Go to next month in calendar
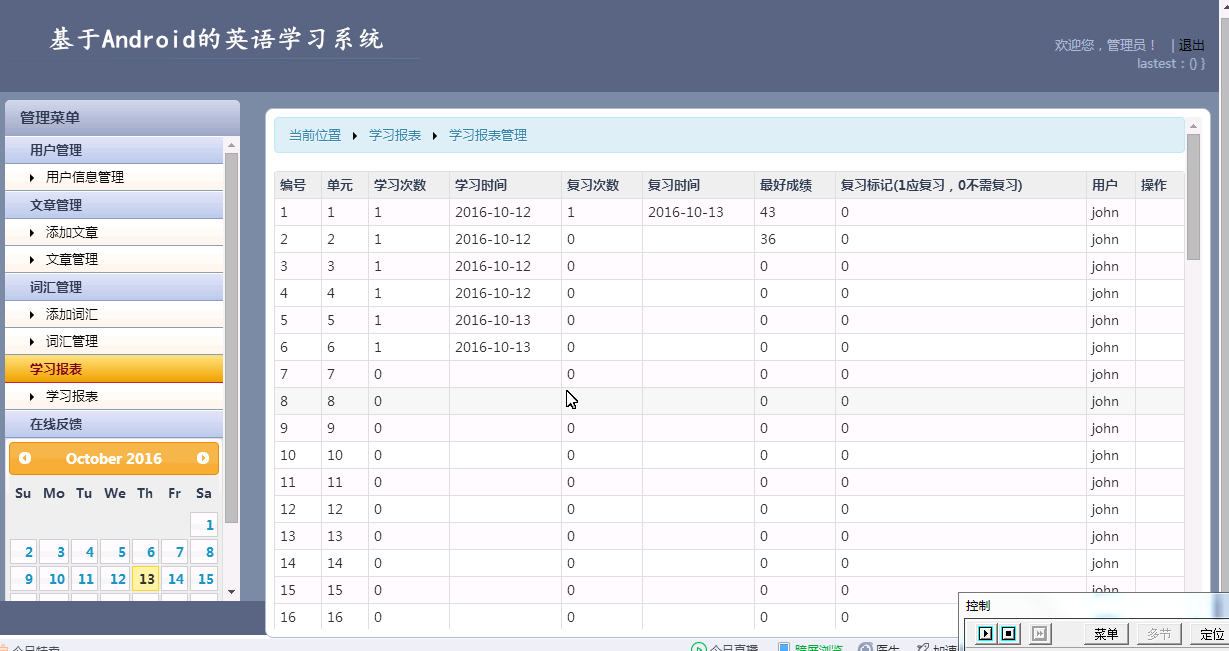Image resolution: width=1229 pixels, height=651 pixels. click(203, 458)
